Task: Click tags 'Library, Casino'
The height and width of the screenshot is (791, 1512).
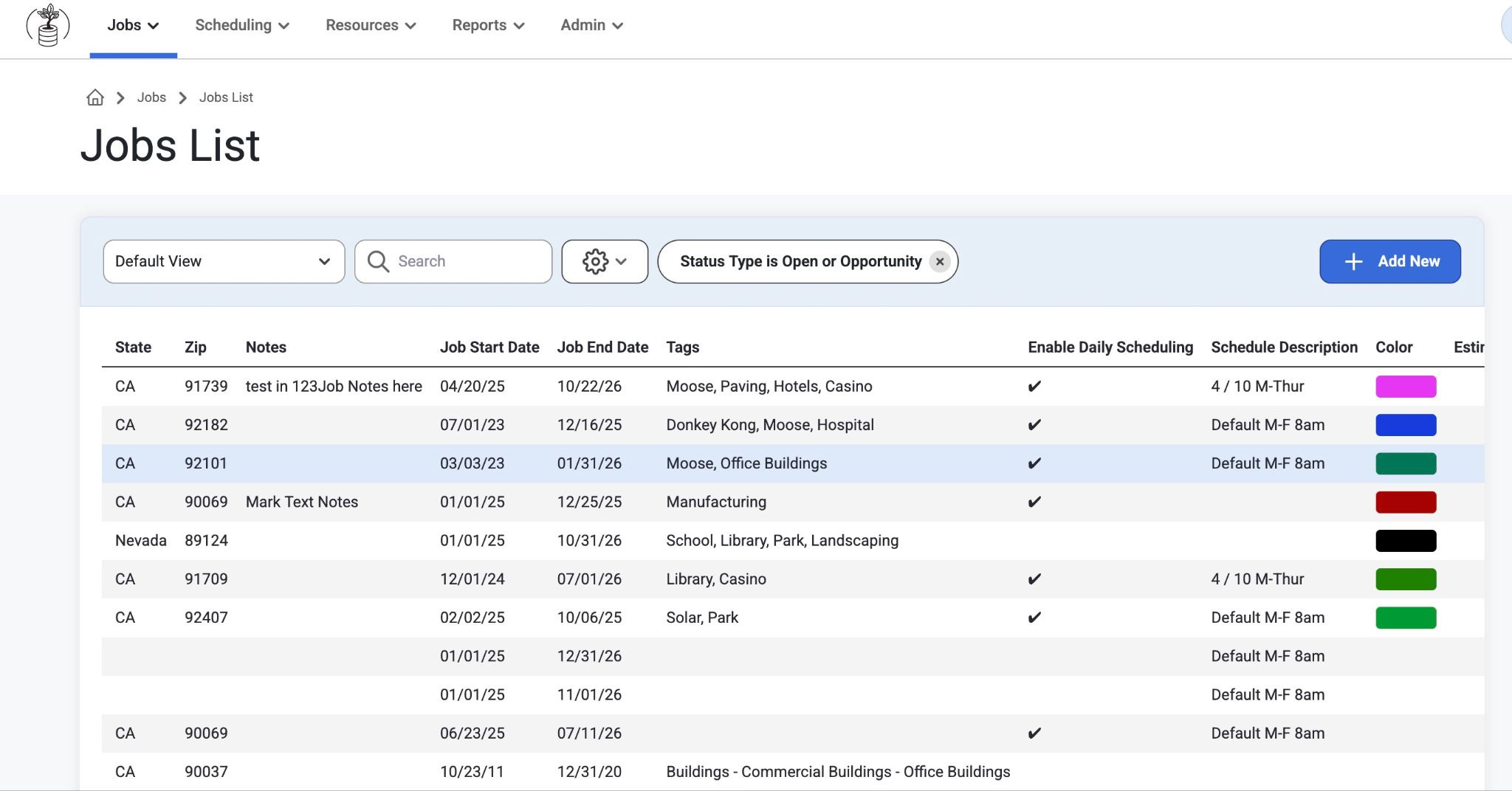Action: coord(716,579)
